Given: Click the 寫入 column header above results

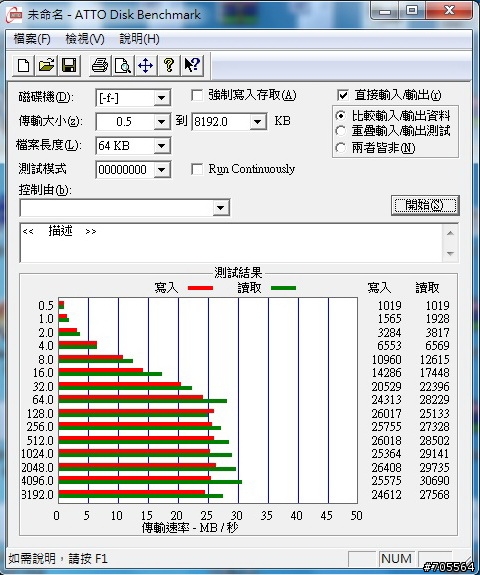Looking at the screenshot, I should 379,288.
